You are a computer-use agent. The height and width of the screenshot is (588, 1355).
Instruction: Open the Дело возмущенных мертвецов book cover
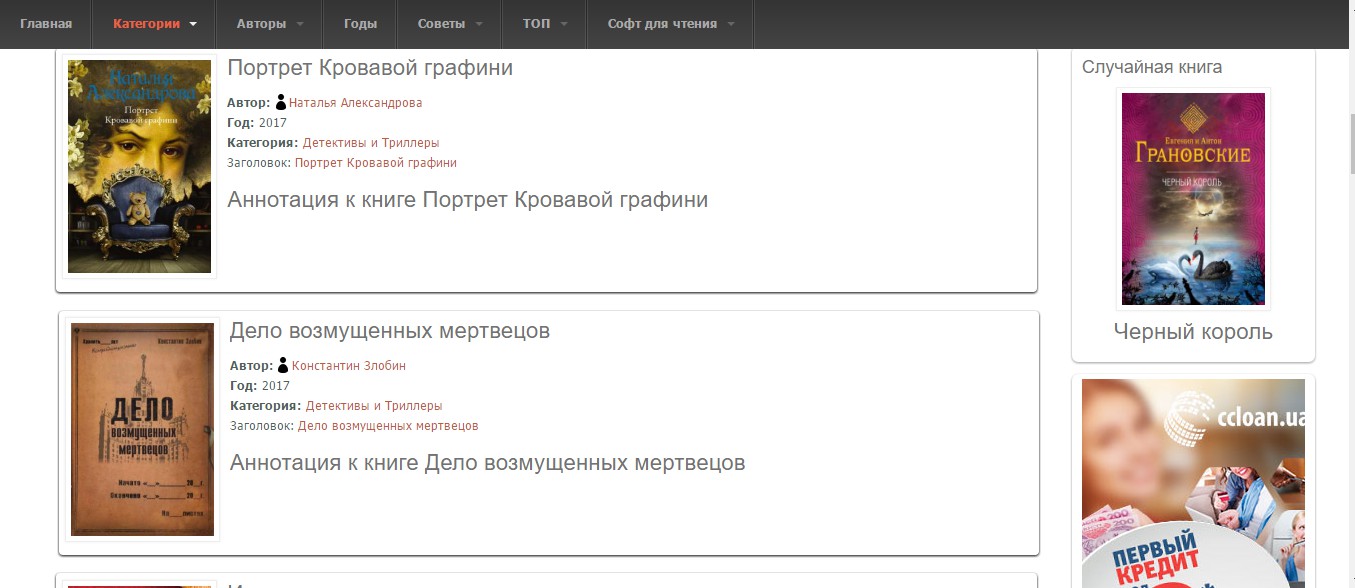142,429
